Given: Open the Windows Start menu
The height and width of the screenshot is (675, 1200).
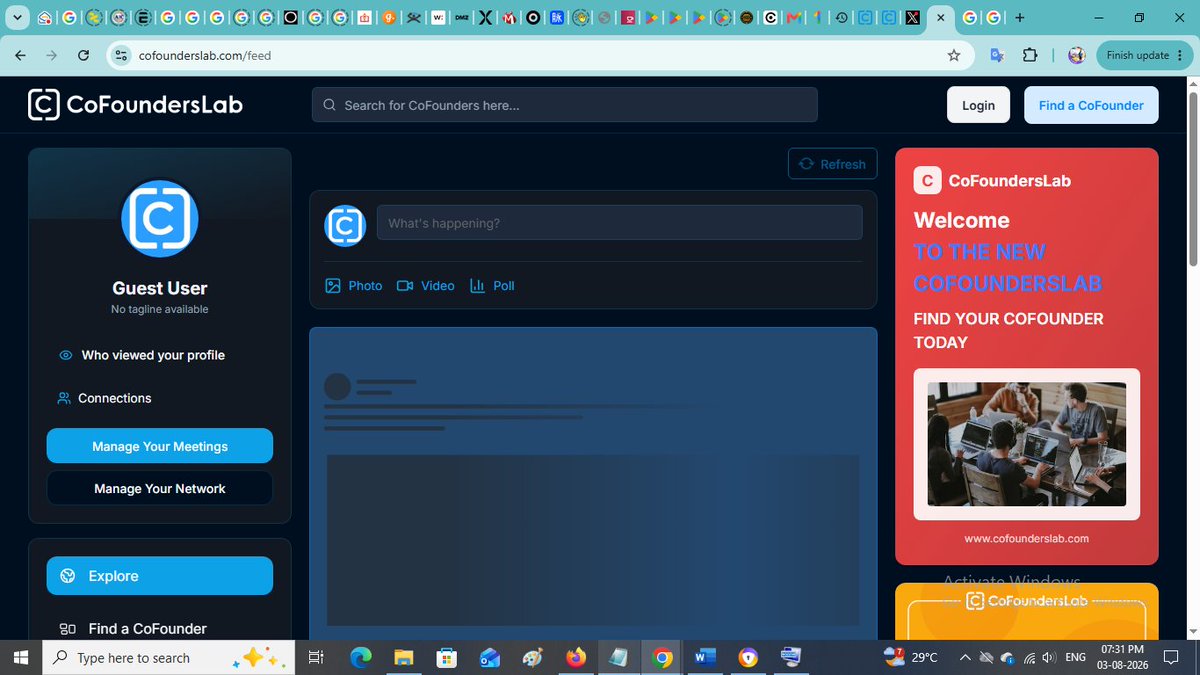Looking at the screenshot, I should tap(21, 658).
